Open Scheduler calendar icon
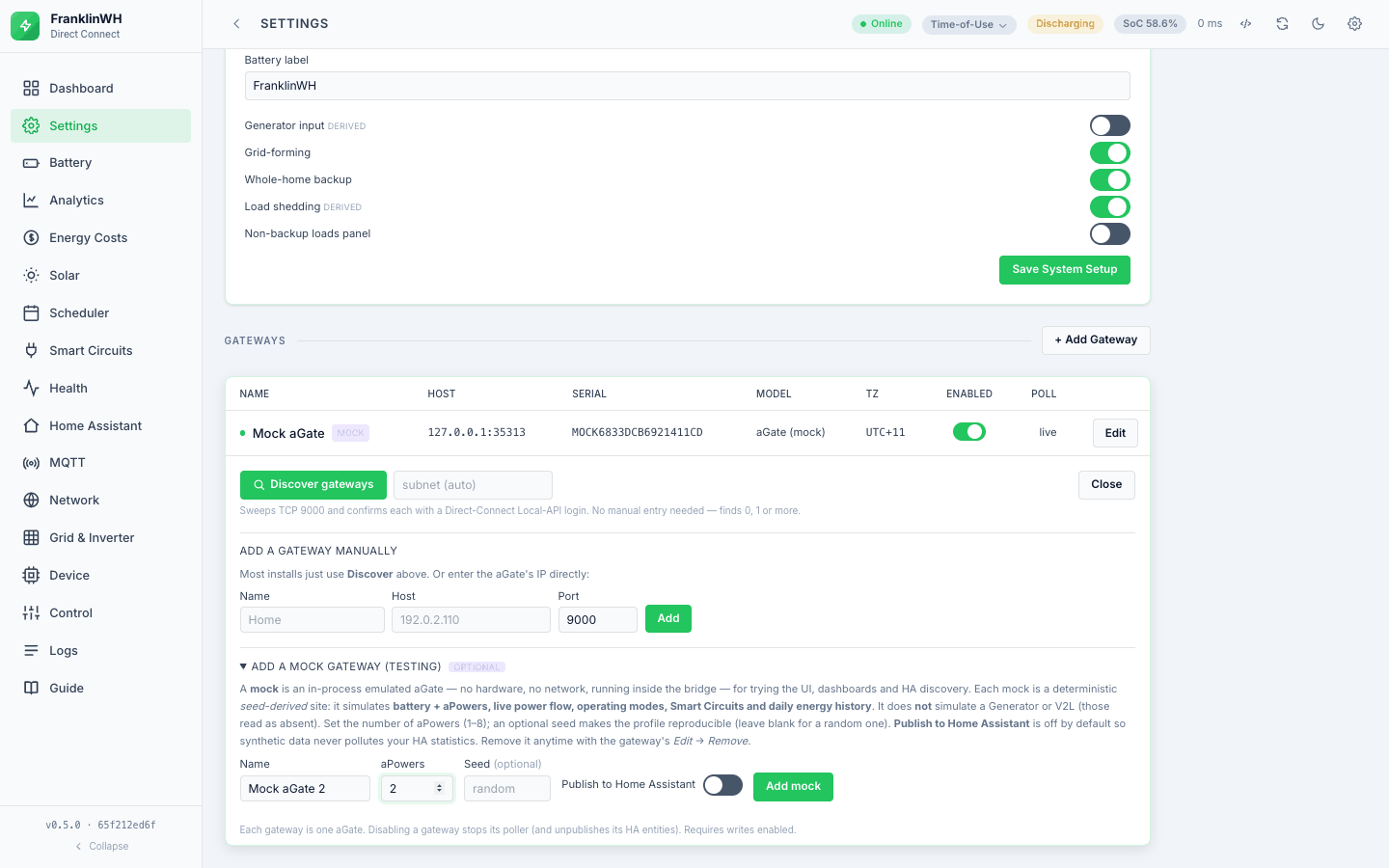Image resolution: width=1389 pixels, height=868 pixels. click(x=31, y=313)
